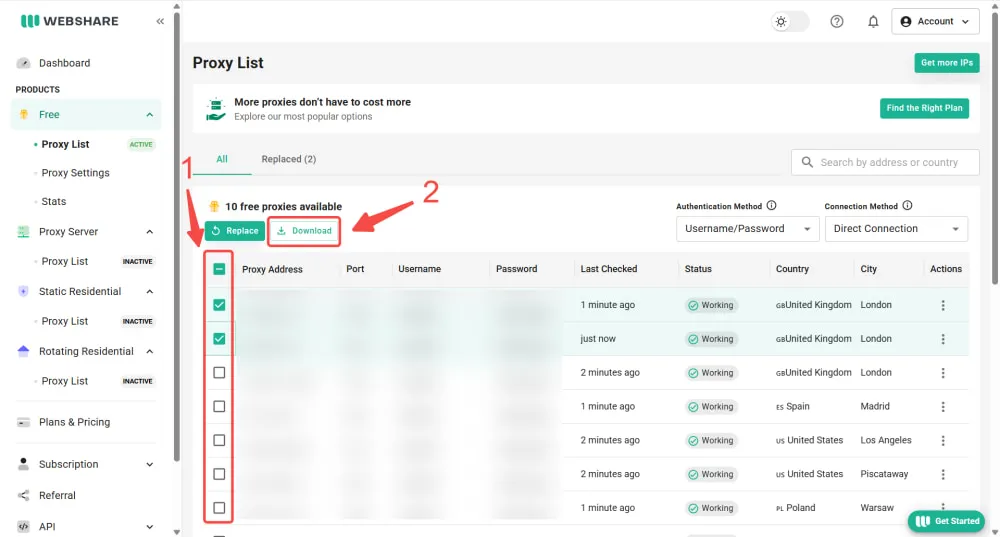This screenshot has height=537, width=1000.
Task: Open actions menu for London 2 minutes ago row
Action: tap(943, 373)
